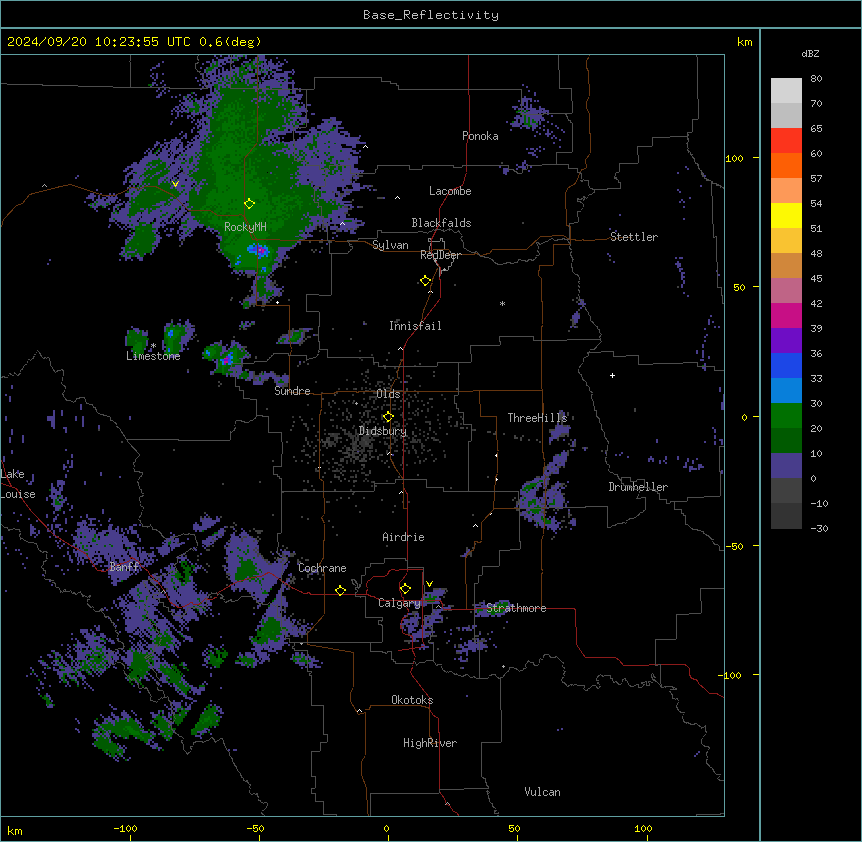Screen dimensions: 862x842
Task: Click the Lacombe city label
Action: [x=450, y=191]
